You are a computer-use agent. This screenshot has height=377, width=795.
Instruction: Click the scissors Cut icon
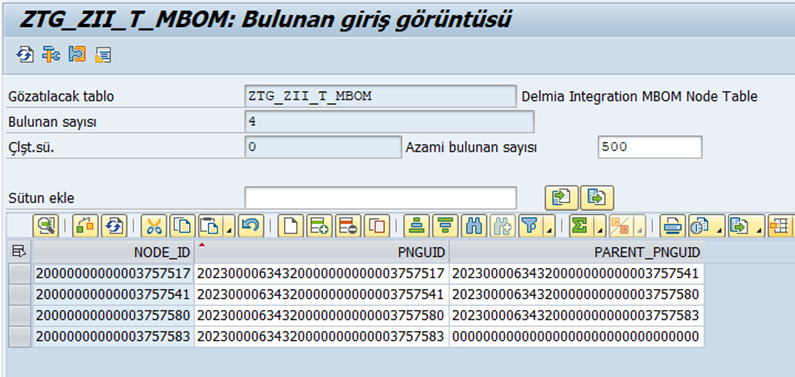pyautogui.click(x=154, y=227)
